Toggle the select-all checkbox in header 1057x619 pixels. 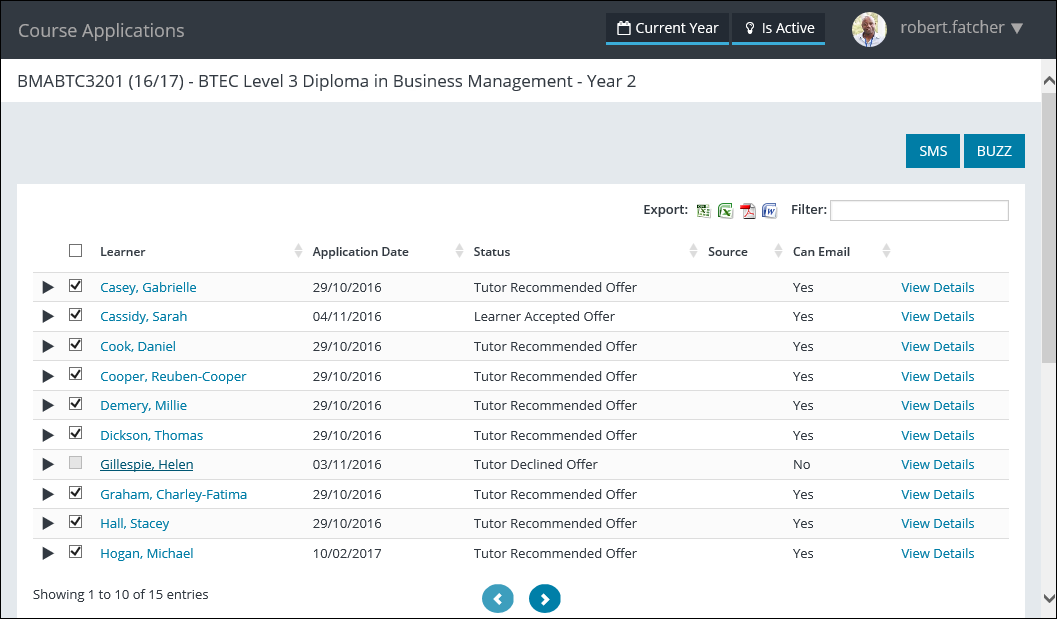pyautogui.click(x=76, y=251)
